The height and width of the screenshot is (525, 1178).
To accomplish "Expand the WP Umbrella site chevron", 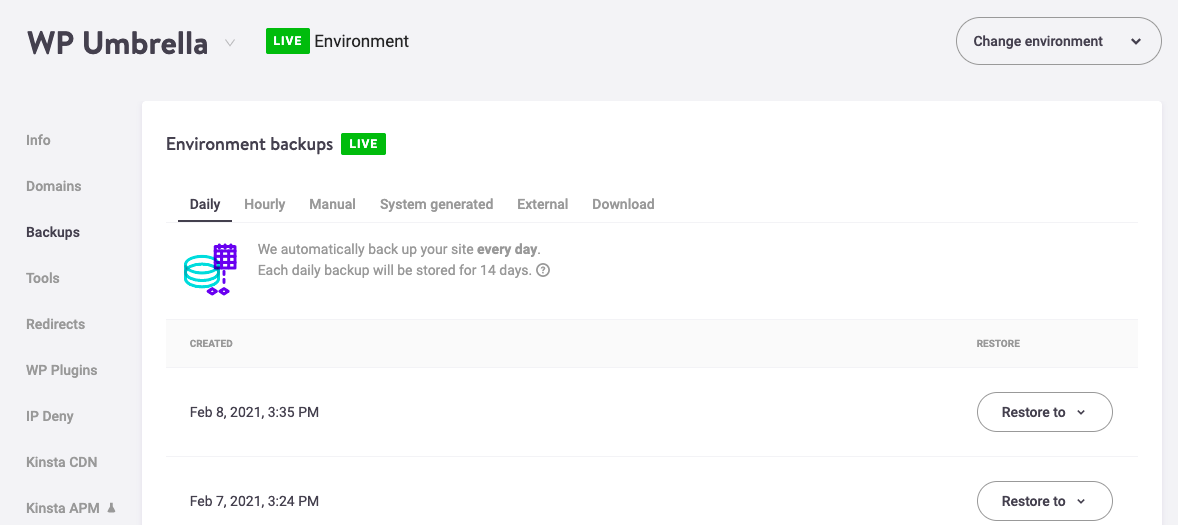I will point(230,43).
